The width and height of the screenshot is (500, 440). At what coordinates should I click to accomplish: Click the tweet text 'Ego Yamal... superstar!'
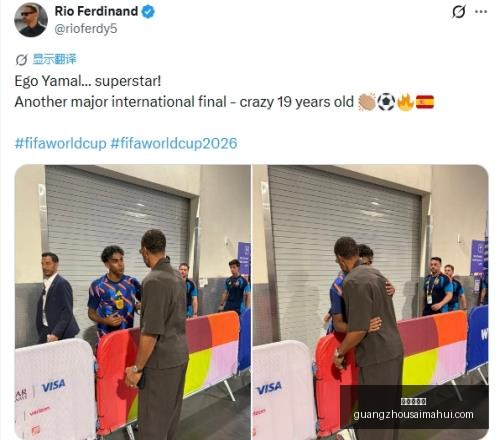[x=88, y=81]
